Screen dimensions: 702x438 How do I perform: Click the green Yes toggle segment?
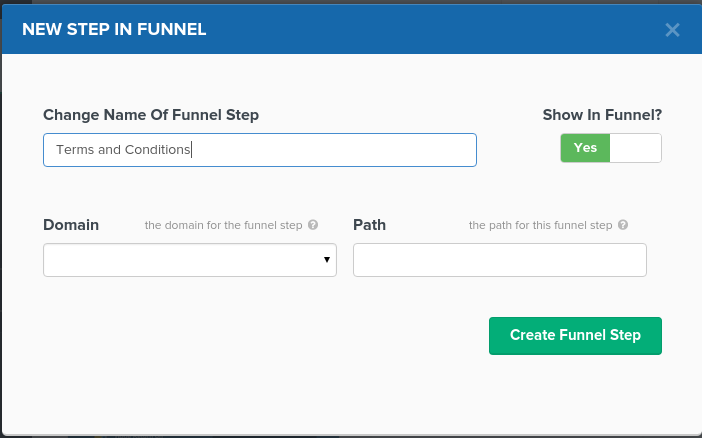(x=585, y=148)
